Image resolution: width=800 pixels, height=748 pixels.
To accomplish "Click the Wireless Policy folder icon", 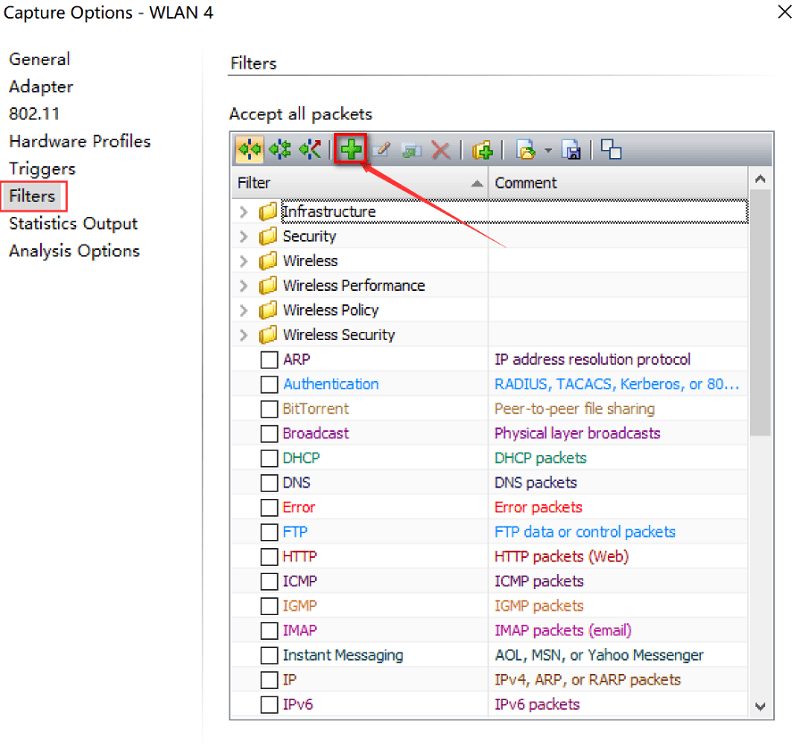I will (x=268, y=310).
